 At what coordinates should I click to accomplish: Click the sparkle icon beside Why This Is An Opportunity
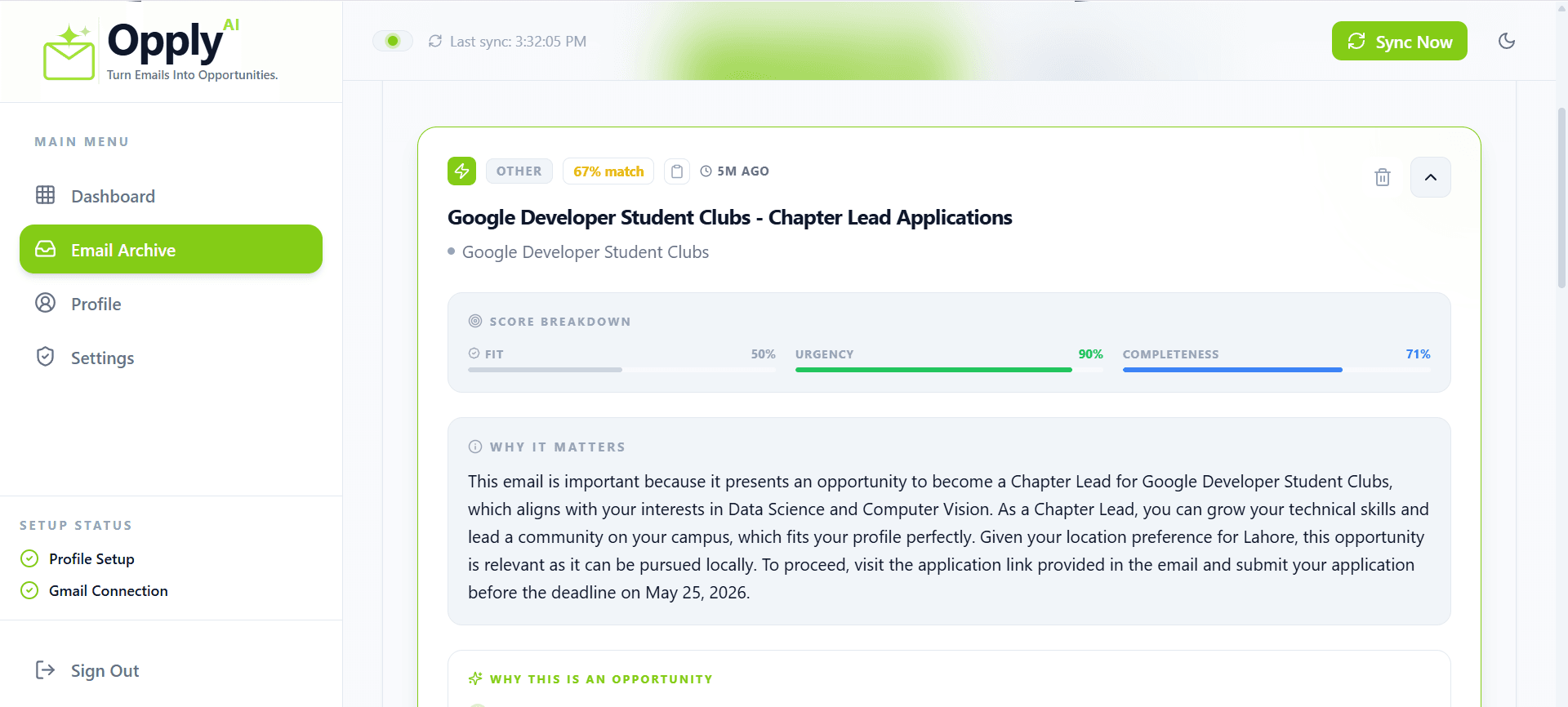coord(475,678)
